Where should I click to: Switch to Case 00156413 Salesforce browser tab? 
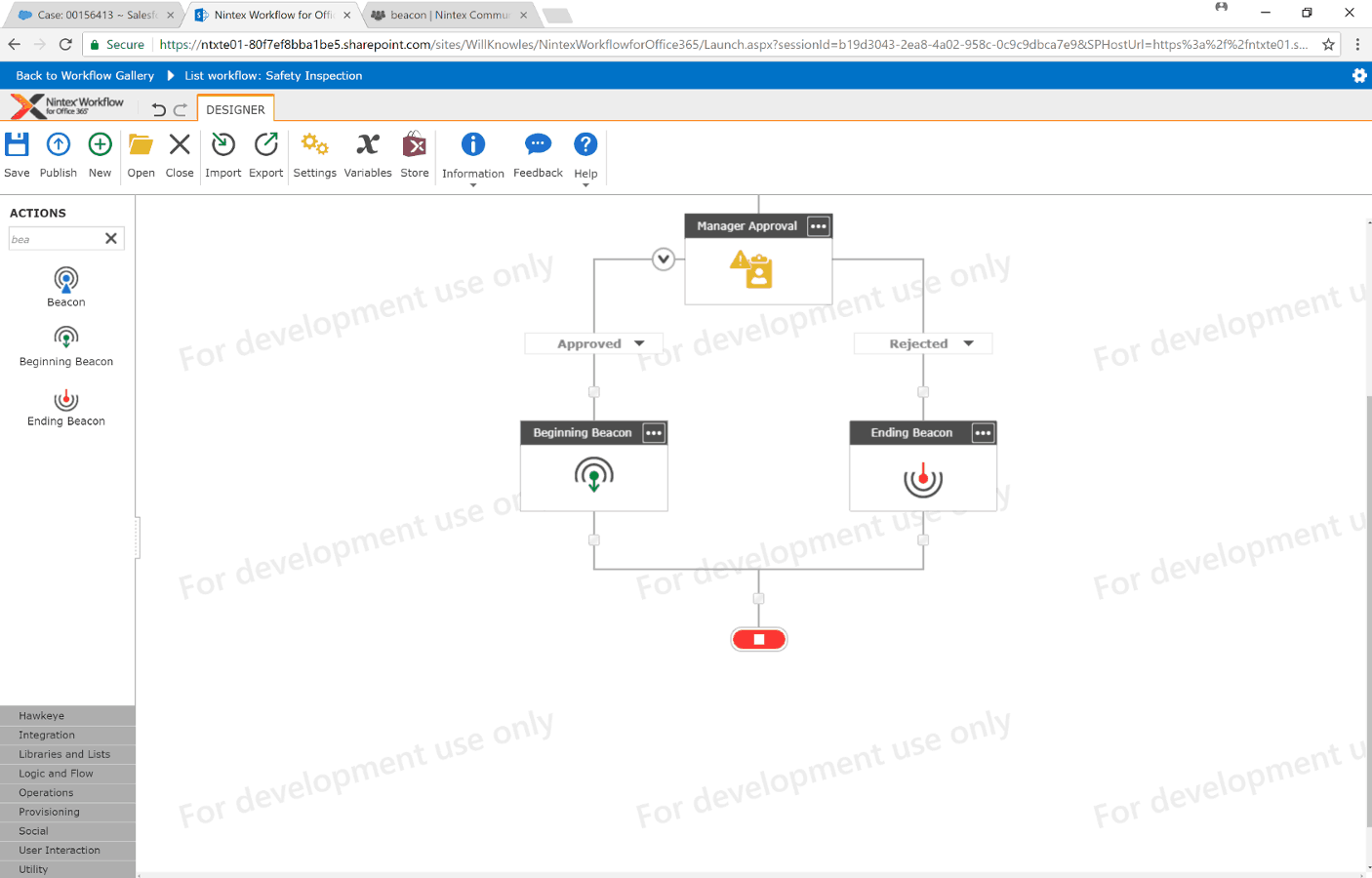tap(93, 15)
